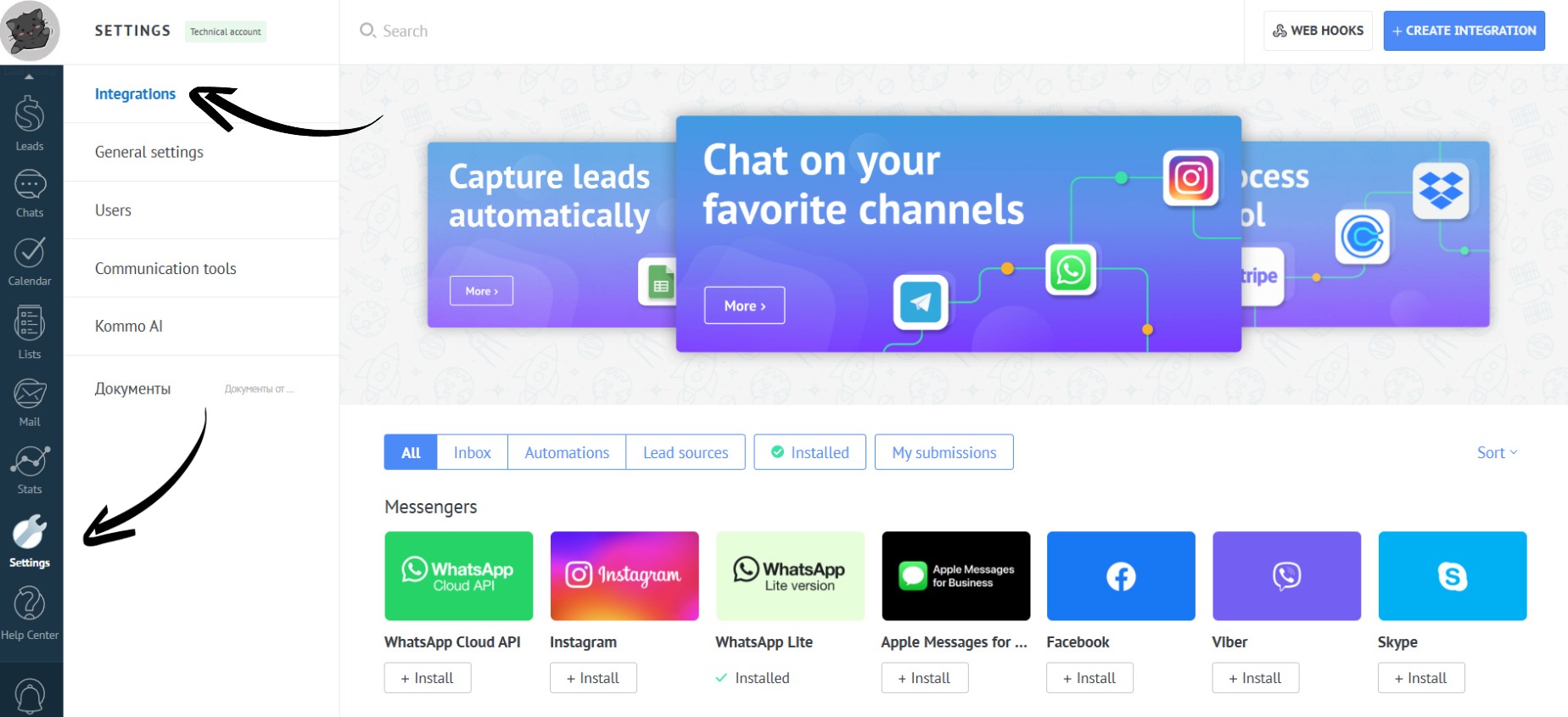Click the sidebar scroll-up arrow
This screenshot has width=1568, height=717.
point(29,76)
